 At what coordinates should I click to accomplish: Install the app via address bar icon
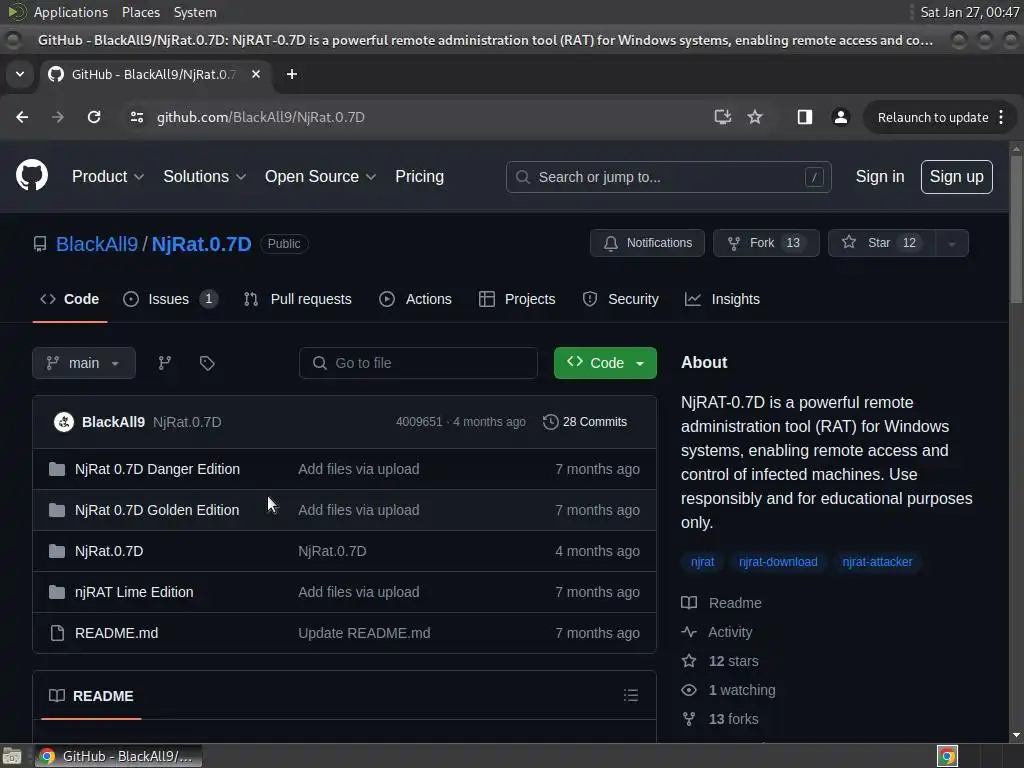(722, 117)
